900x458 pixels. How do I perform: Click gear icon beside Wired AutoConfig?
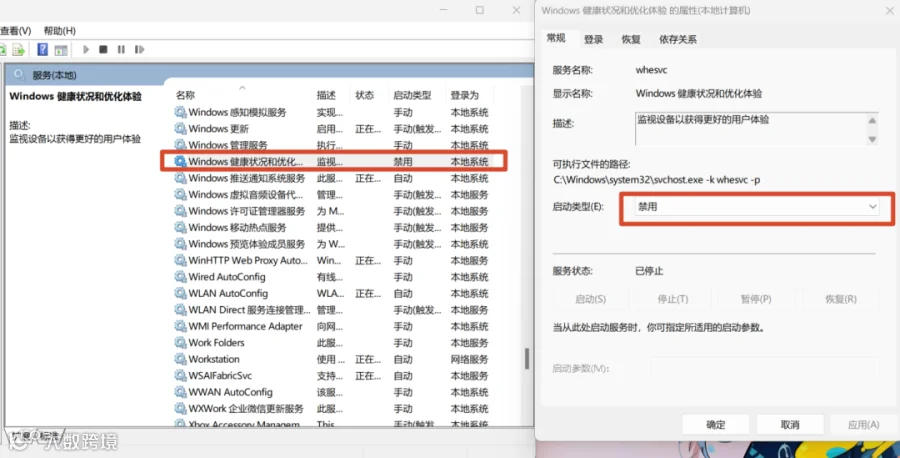180,277
